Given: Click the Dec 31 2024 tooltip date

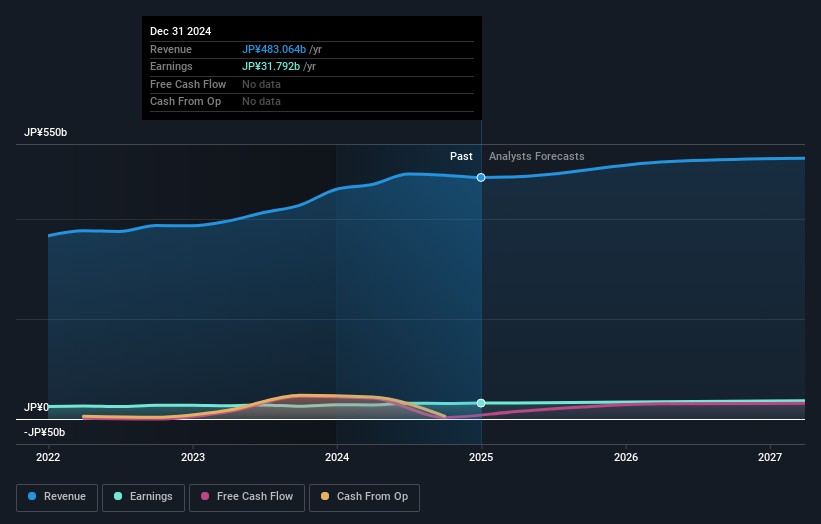Looking at the screenshot, I should point(181,32).
